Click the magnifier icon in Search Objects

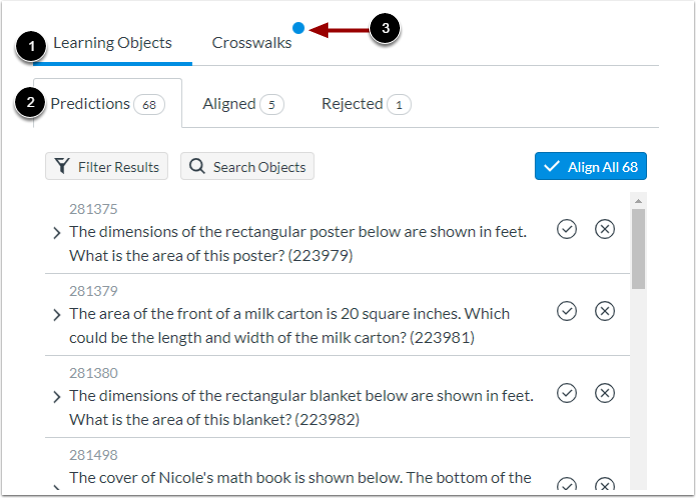click(197, 167)
